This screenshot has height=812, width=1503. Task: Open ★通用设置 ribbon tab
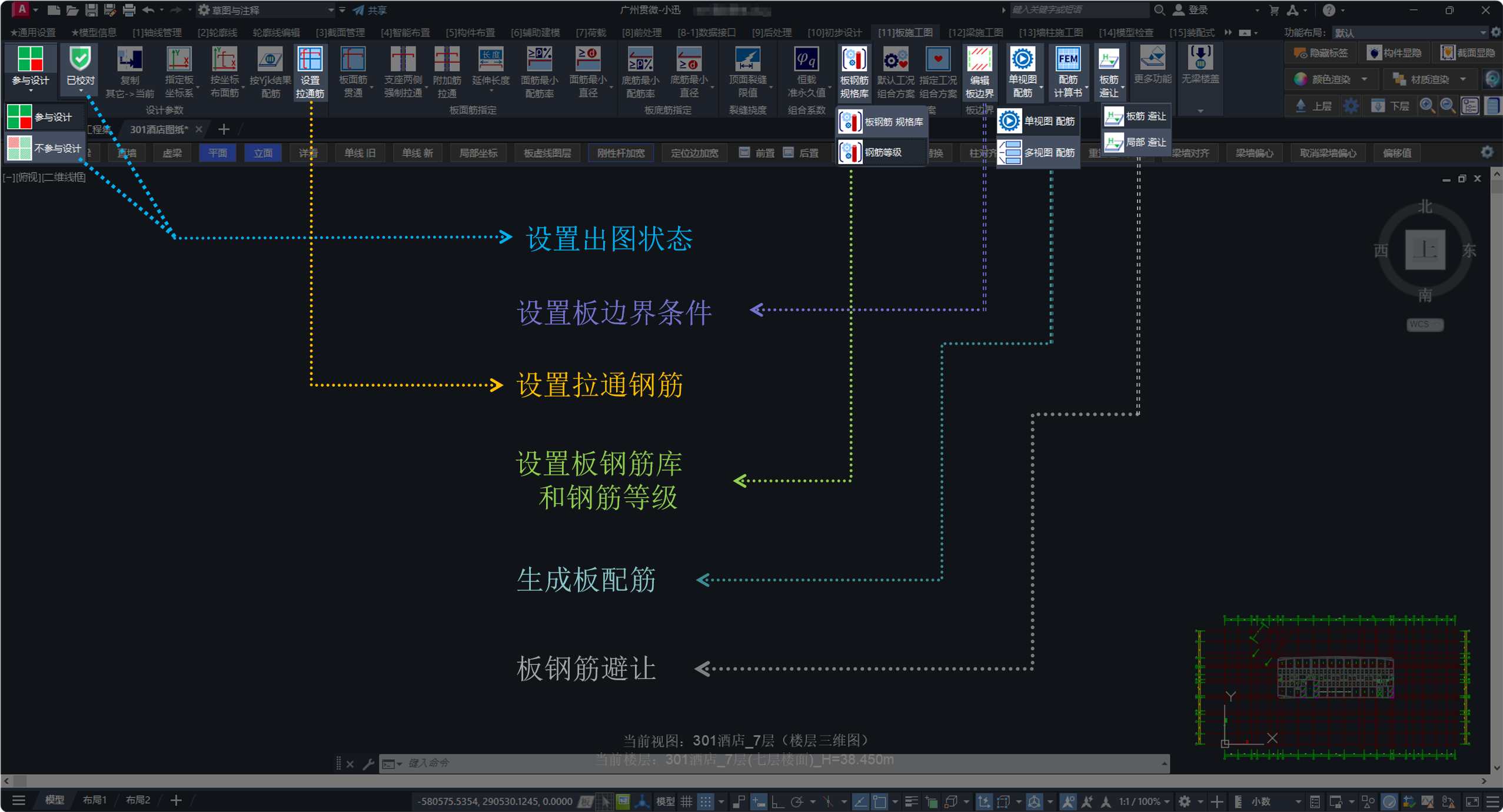[32, 32]
